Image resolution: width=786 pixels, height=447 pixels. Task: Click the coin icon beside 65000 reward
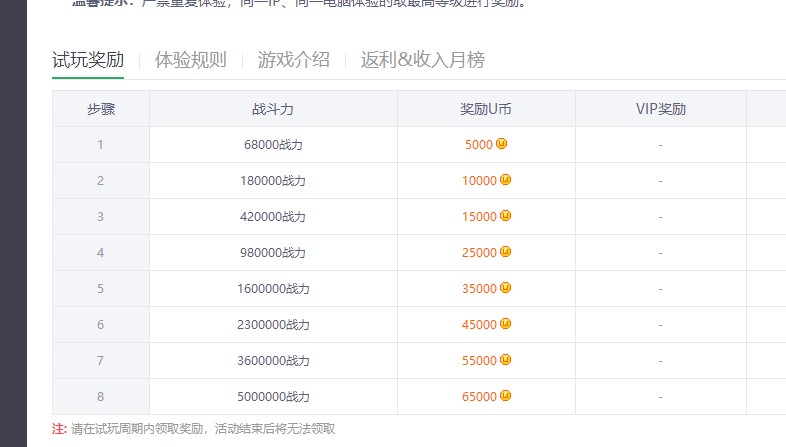click(506, 396)
